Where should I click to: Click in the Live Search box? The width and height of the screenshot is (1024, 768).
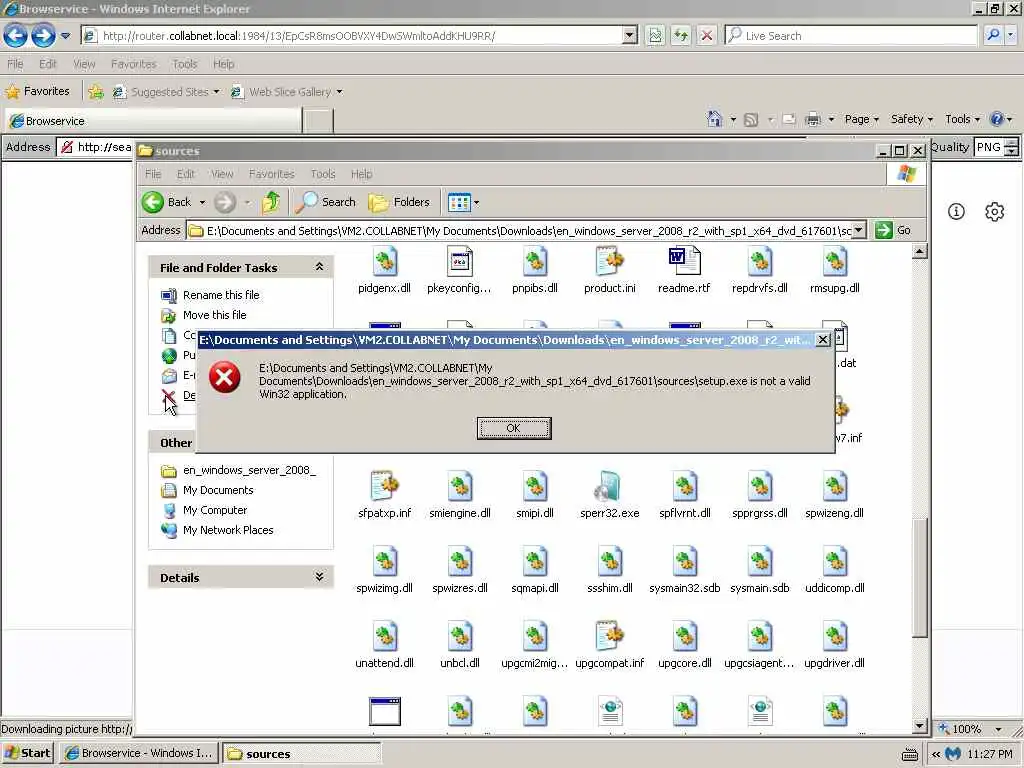[851, 35]
